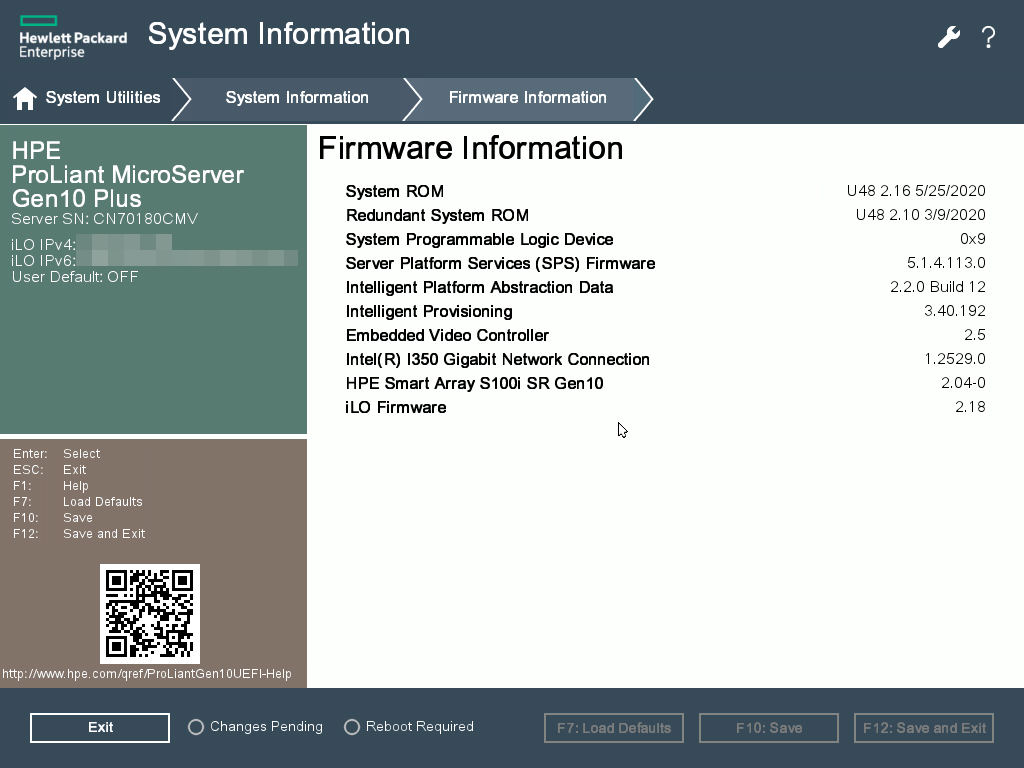1024x768 pixels.
Task: Select Redundant System ROM row
Action: point(665,216)
